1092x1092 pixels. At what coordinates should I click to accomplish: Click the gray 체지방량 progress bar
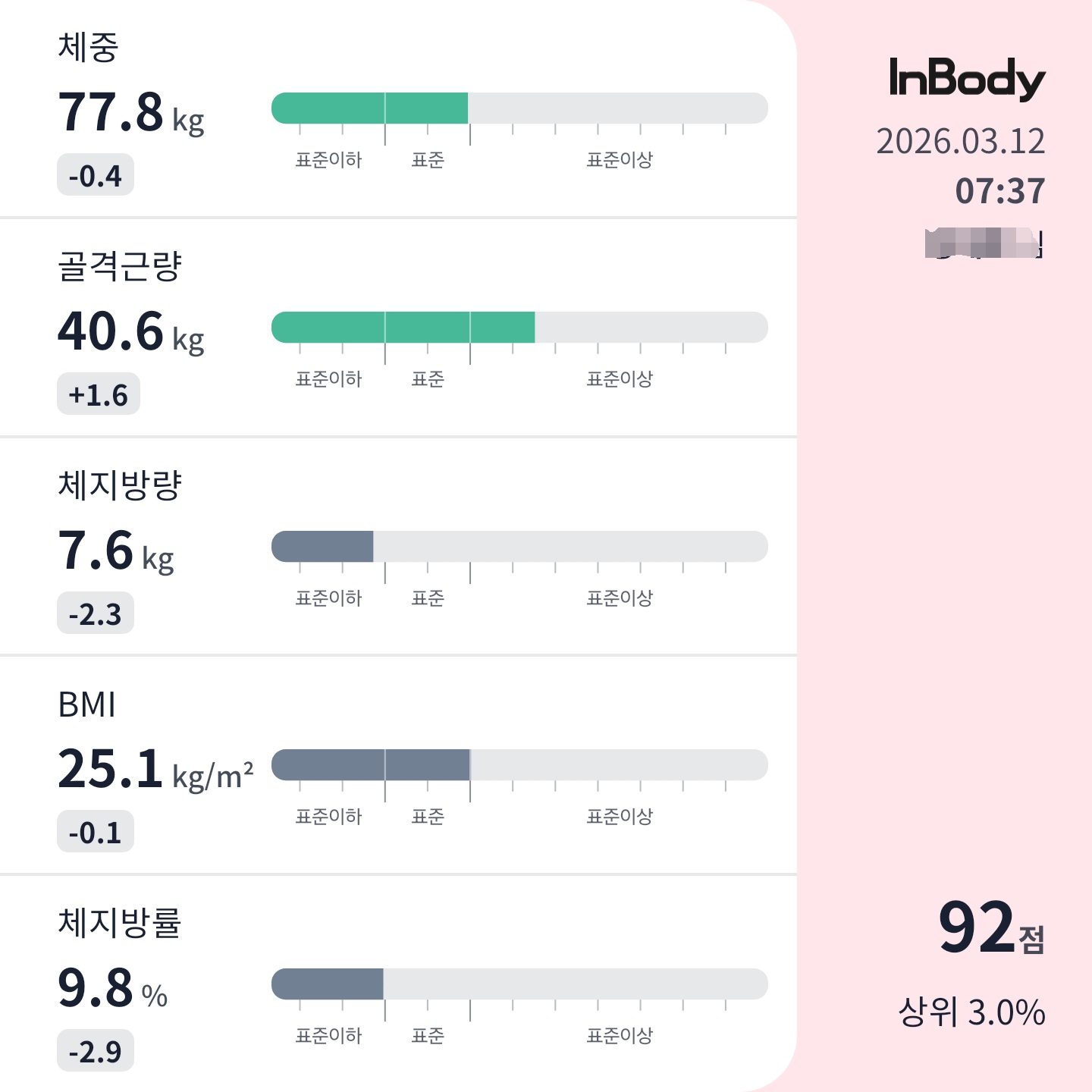(323, 547)
